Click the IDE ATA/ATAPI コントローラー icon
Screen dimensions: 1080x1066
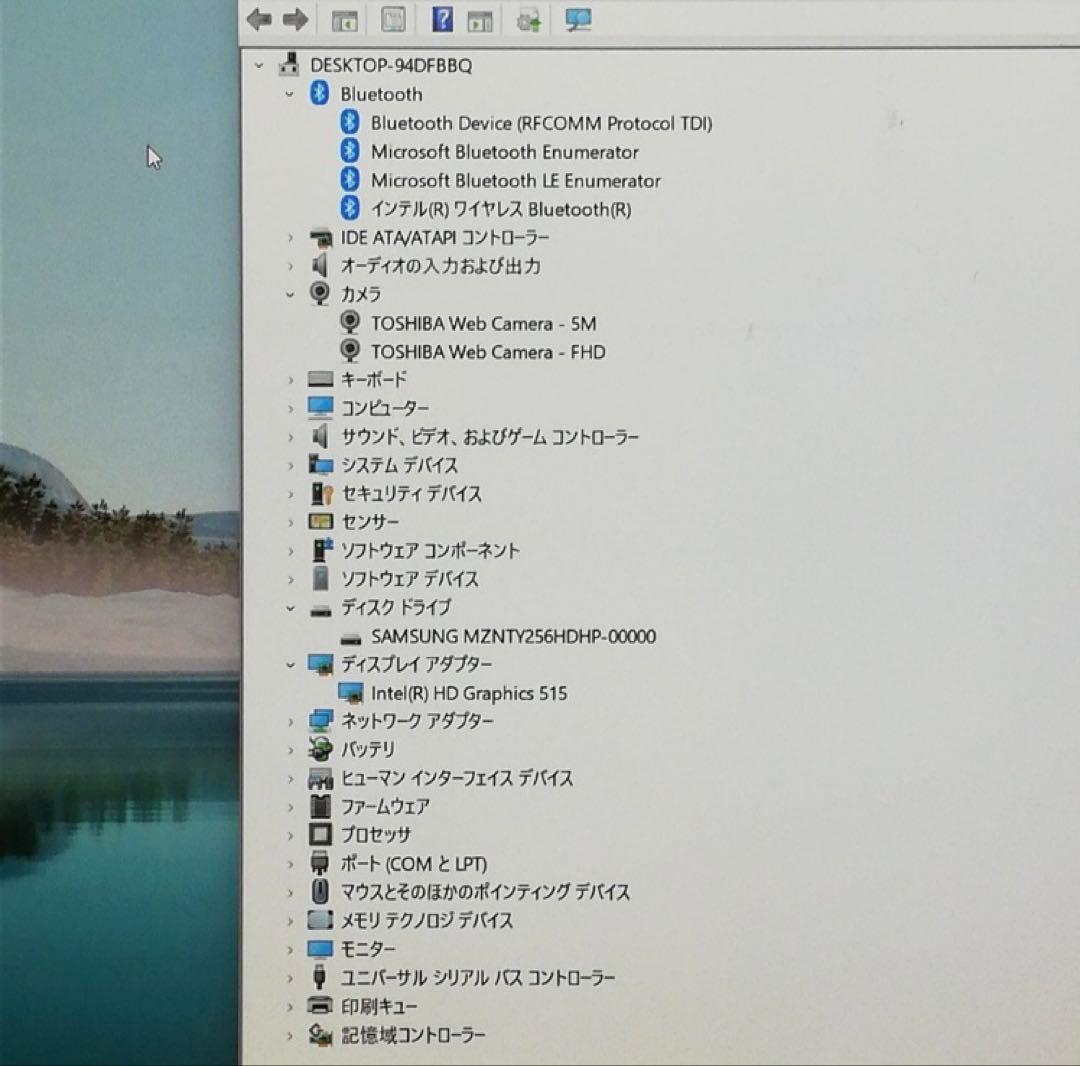coord(320,238)
